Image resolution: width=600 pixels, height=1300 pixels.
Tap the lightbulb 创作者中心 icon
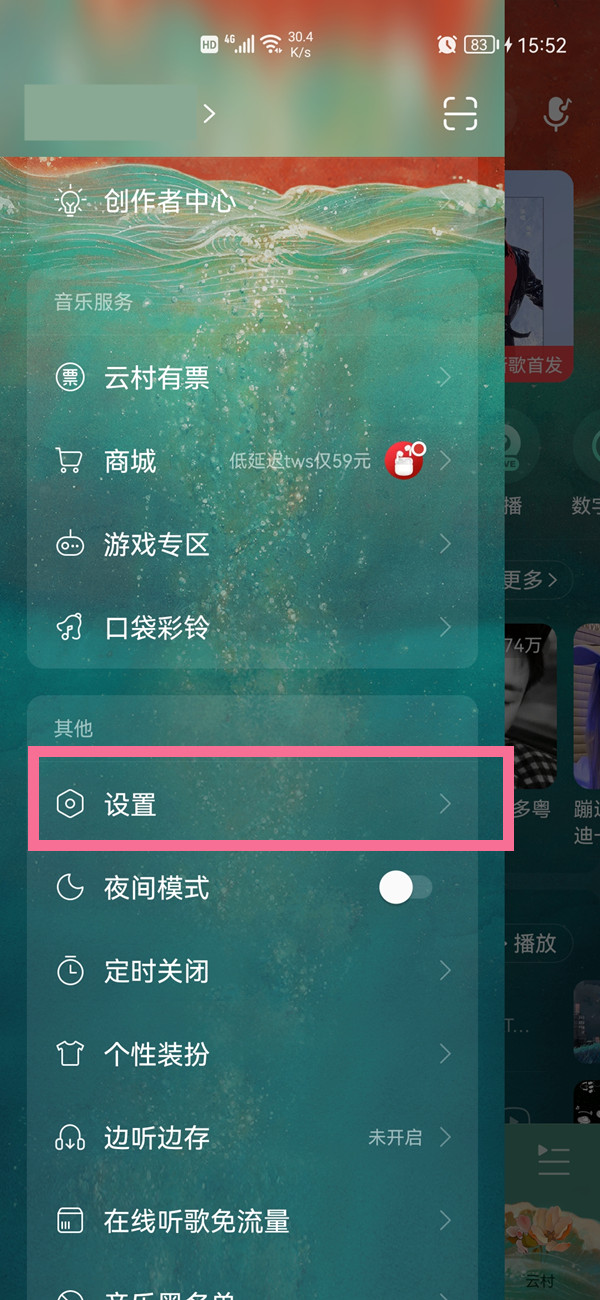69,201
